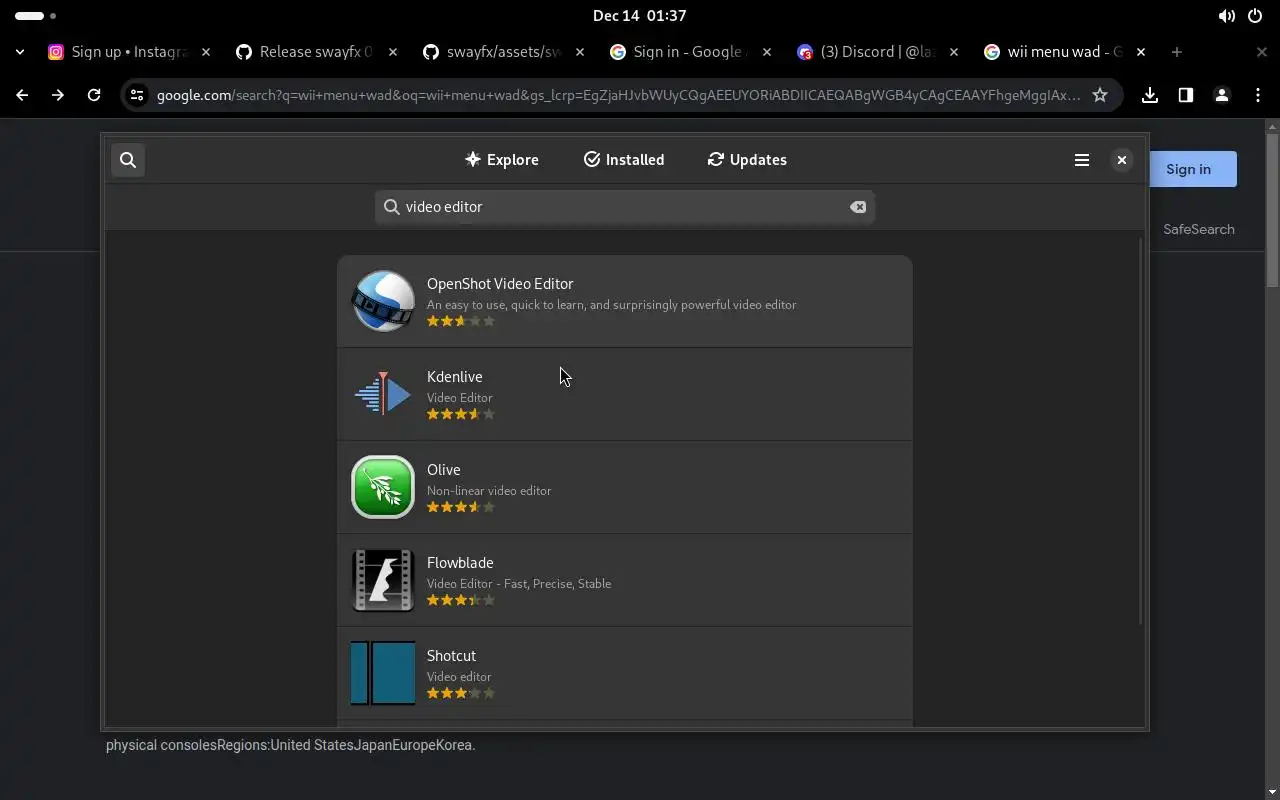1280x800 pixels.
Task: Reload the browser page
Action: click(x=94, y=95)
